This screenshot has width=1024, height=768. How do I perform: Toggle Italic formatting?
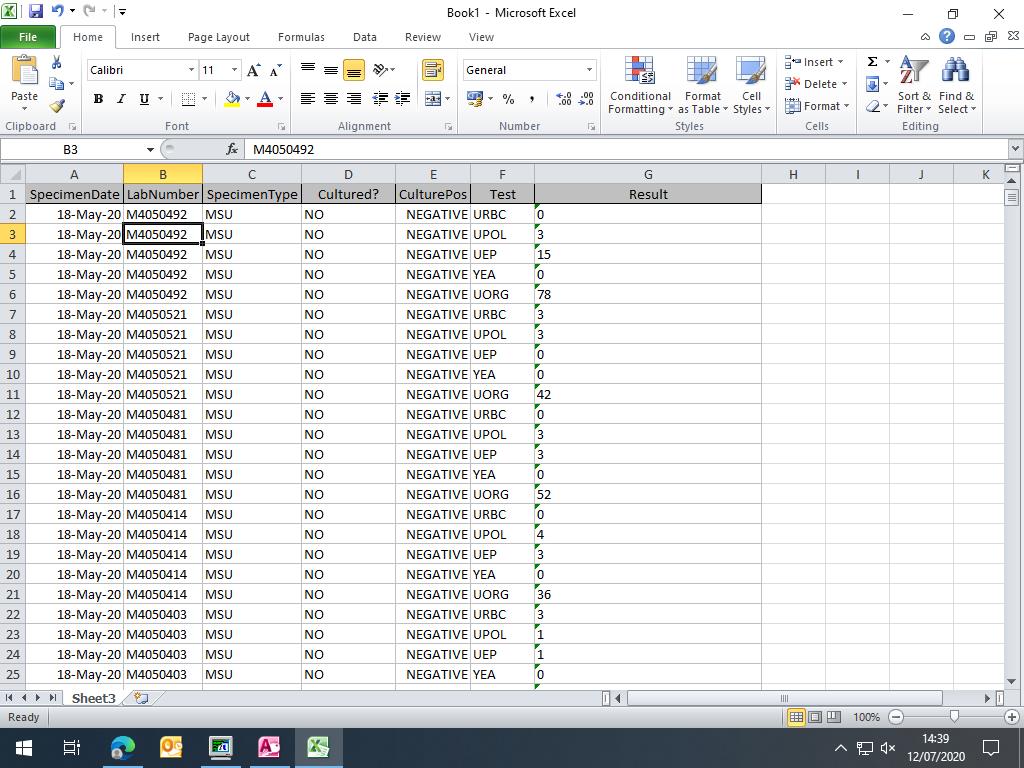pyautogui.click(x=121, y=99)
